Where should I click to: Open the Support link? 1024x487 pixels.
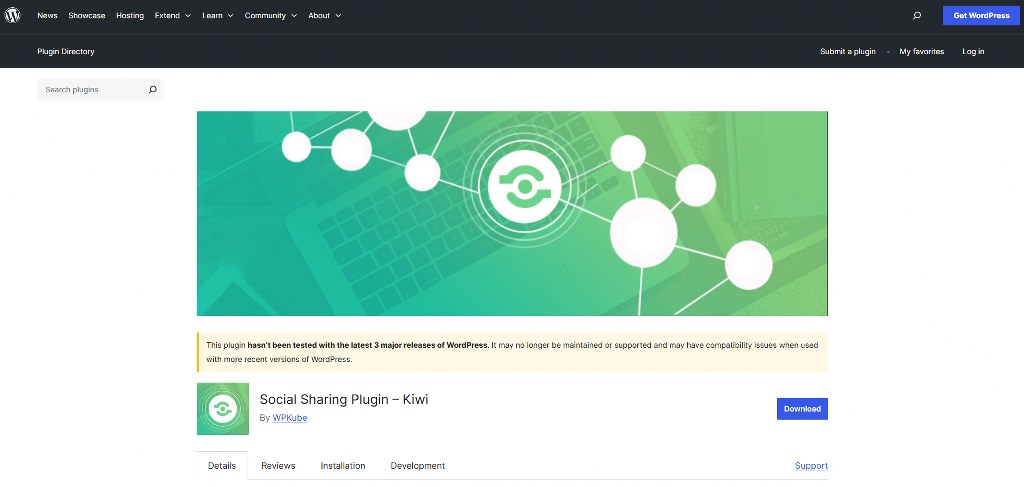(811, 465)
